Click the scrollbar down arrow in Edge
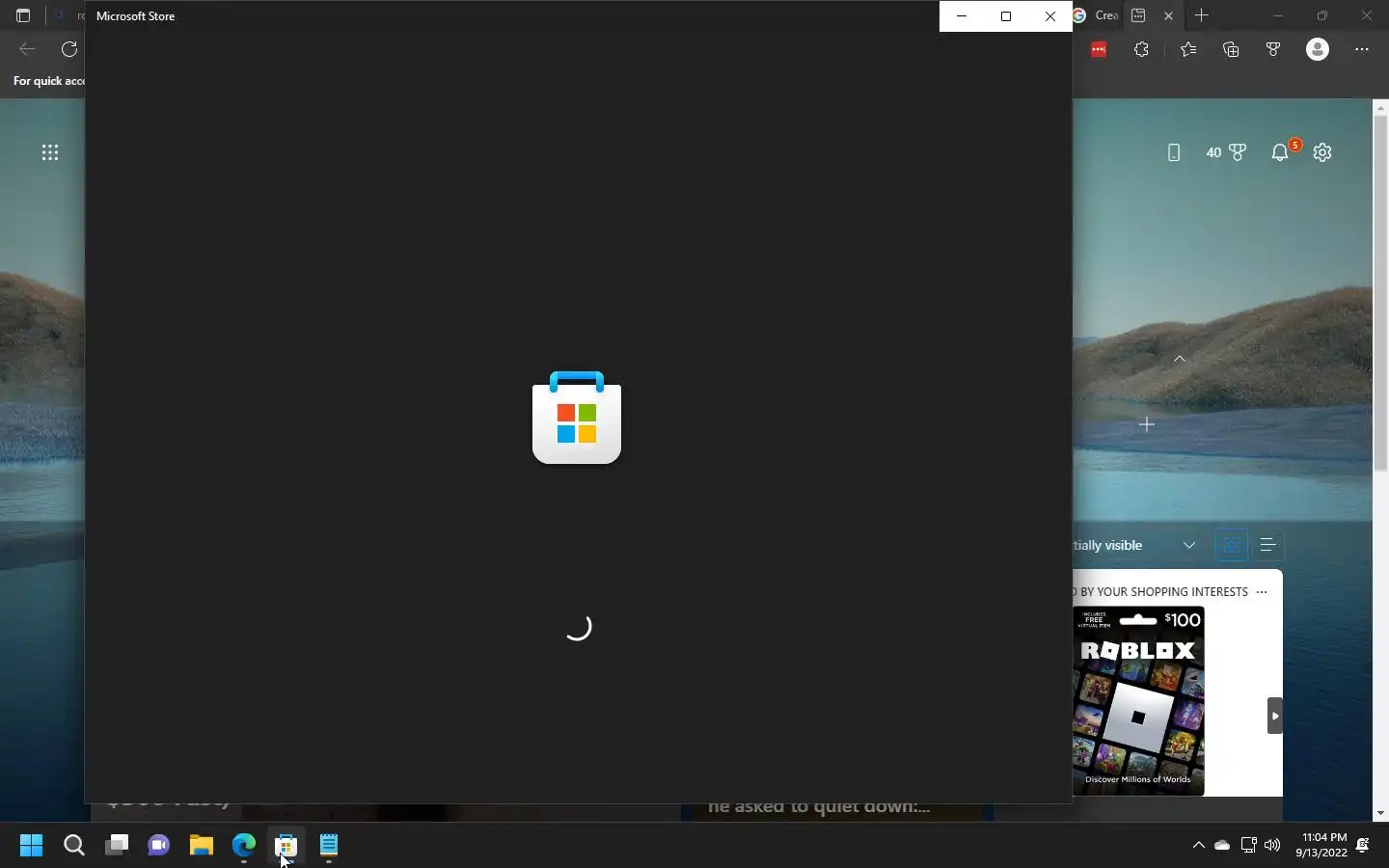The height and width of the screenshot is (868, 1389). [x=1380, y=813]
